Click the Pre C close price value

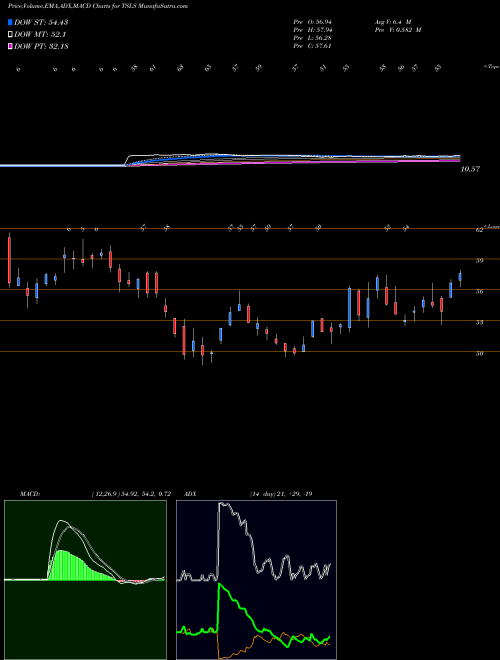[x=312, y=46]
